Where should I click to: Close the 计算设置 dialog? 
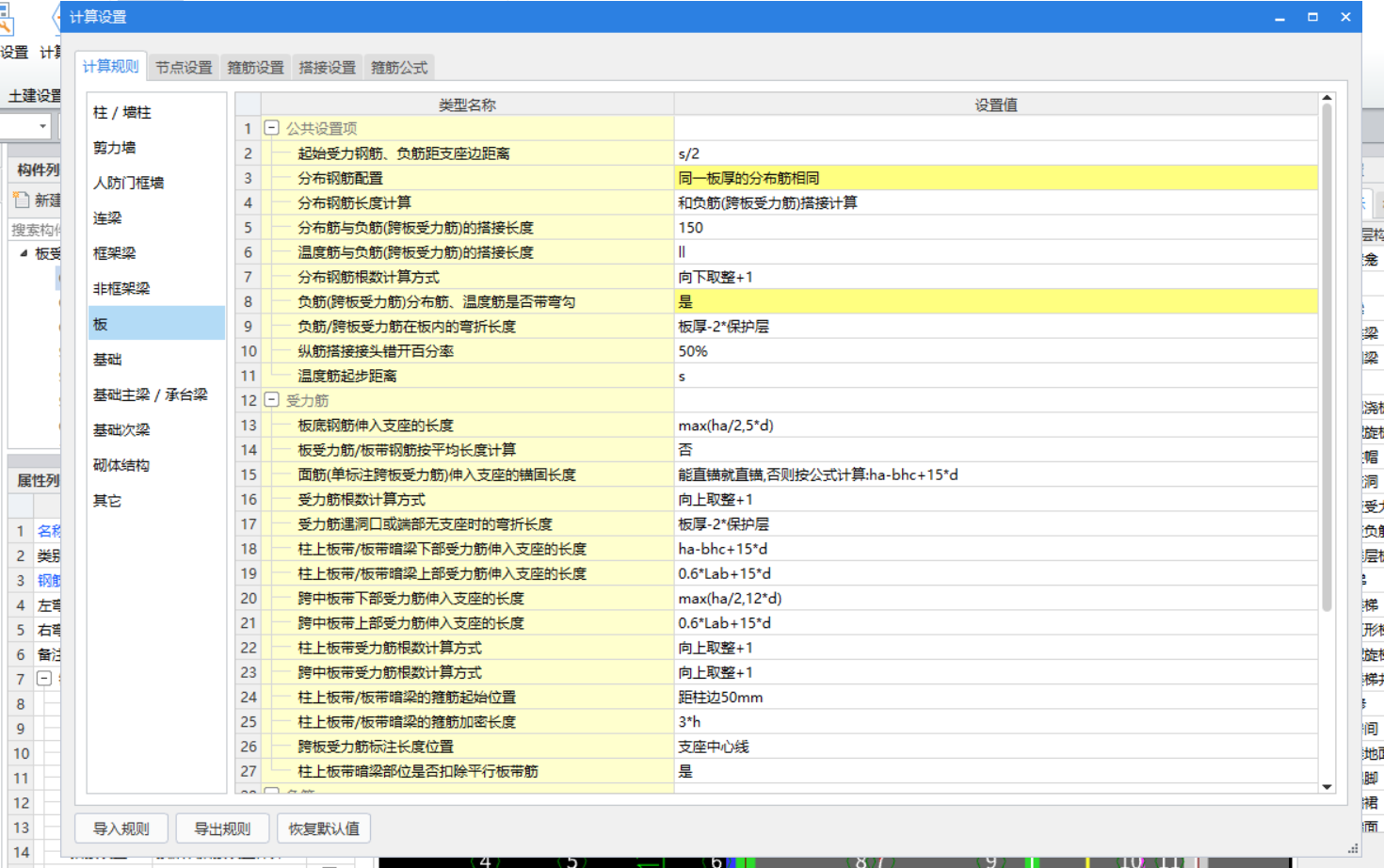tap(1345, 17)
